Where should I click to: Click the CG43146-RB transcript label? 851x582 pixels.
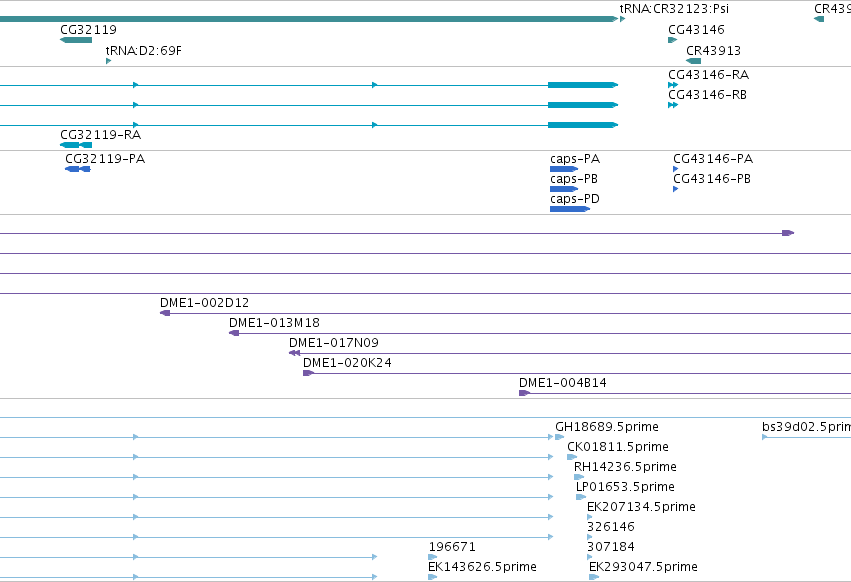[707, 94]
